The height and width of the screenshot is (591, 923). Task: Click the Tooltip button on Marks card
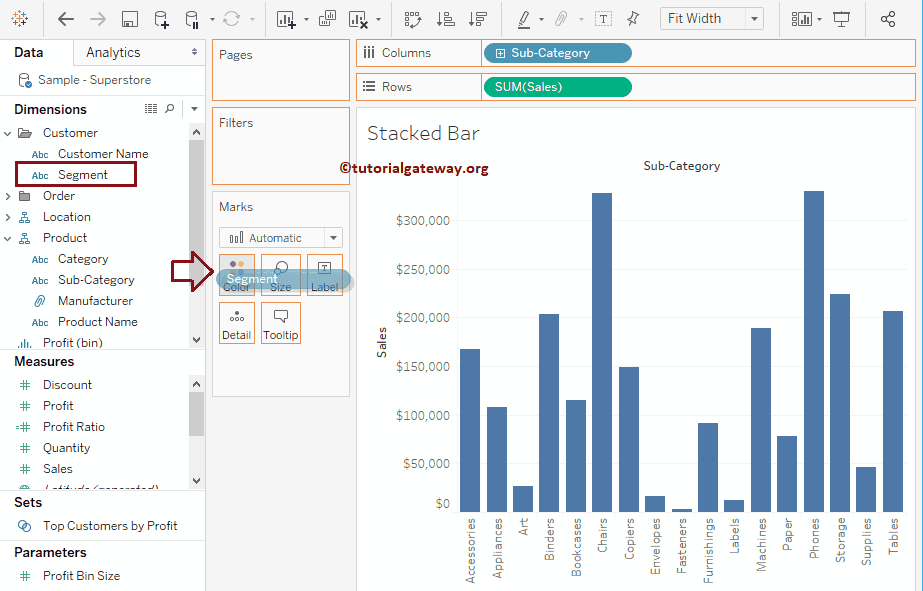click(281, 324)
